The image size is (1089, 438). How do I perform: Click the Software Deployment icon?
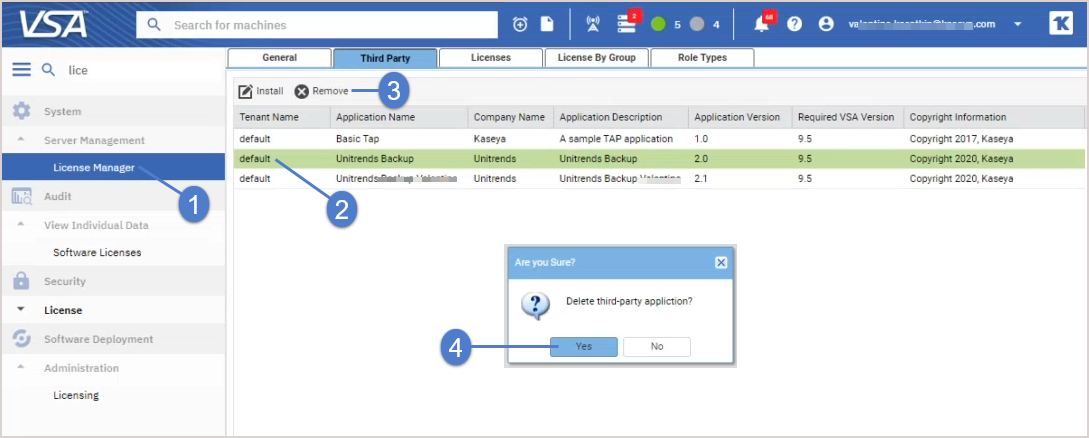pos(22,339)
